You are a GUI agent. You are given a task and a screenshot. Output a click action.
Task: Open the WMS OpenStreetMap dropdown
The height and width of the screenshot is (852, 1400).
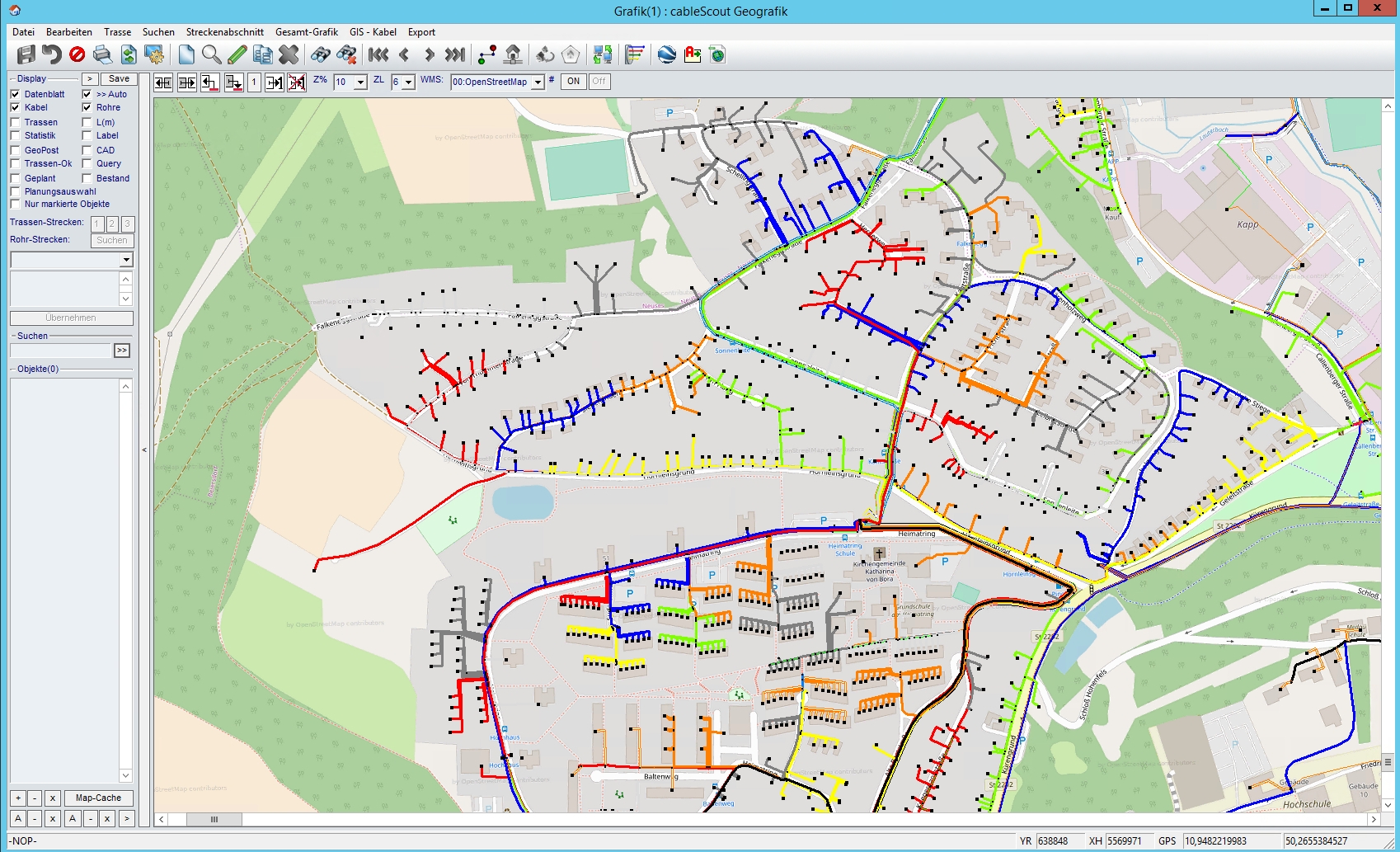(x=538, y=82)
